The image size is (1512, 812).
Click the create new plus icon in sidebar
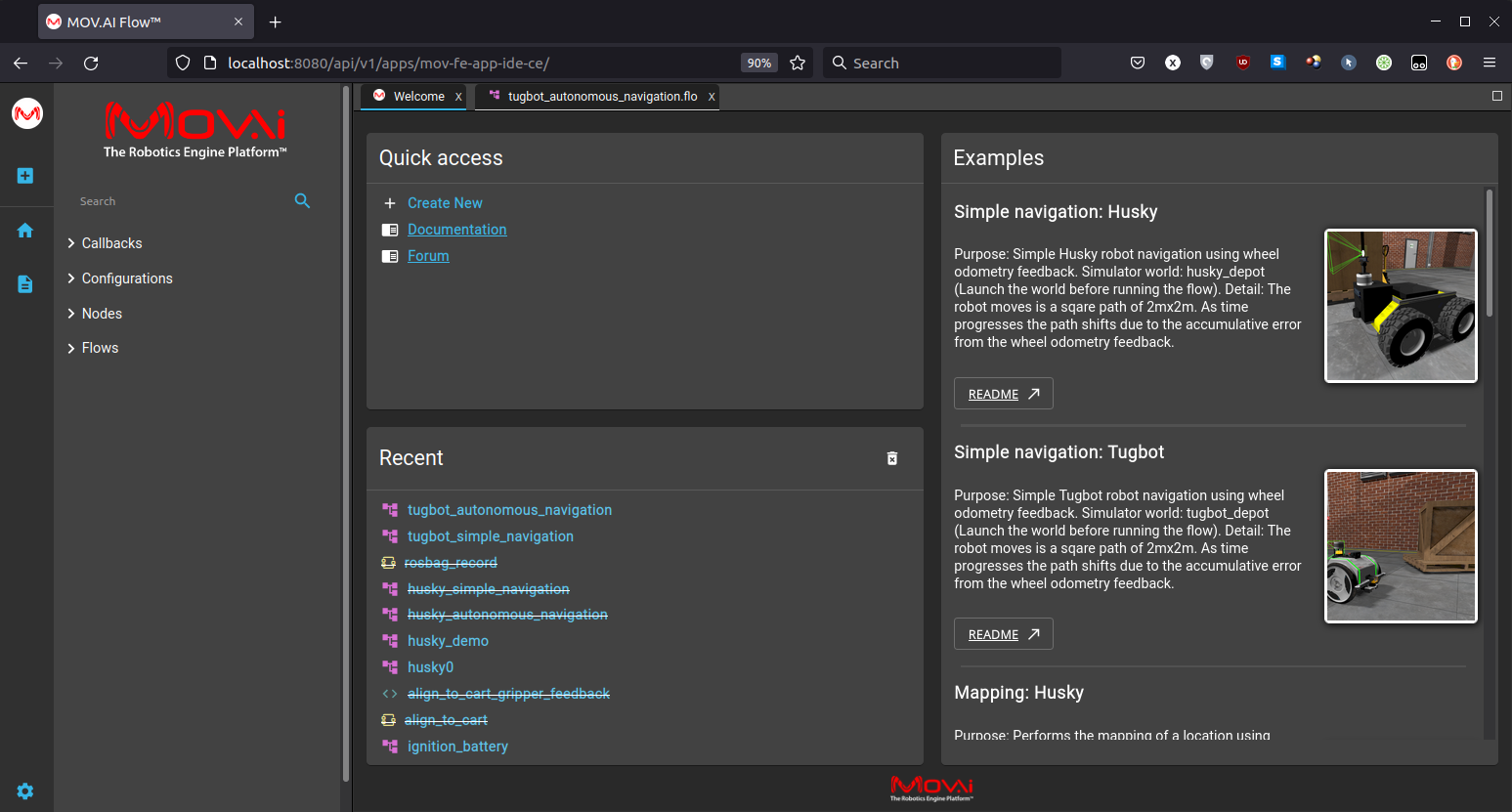[25, 176]
